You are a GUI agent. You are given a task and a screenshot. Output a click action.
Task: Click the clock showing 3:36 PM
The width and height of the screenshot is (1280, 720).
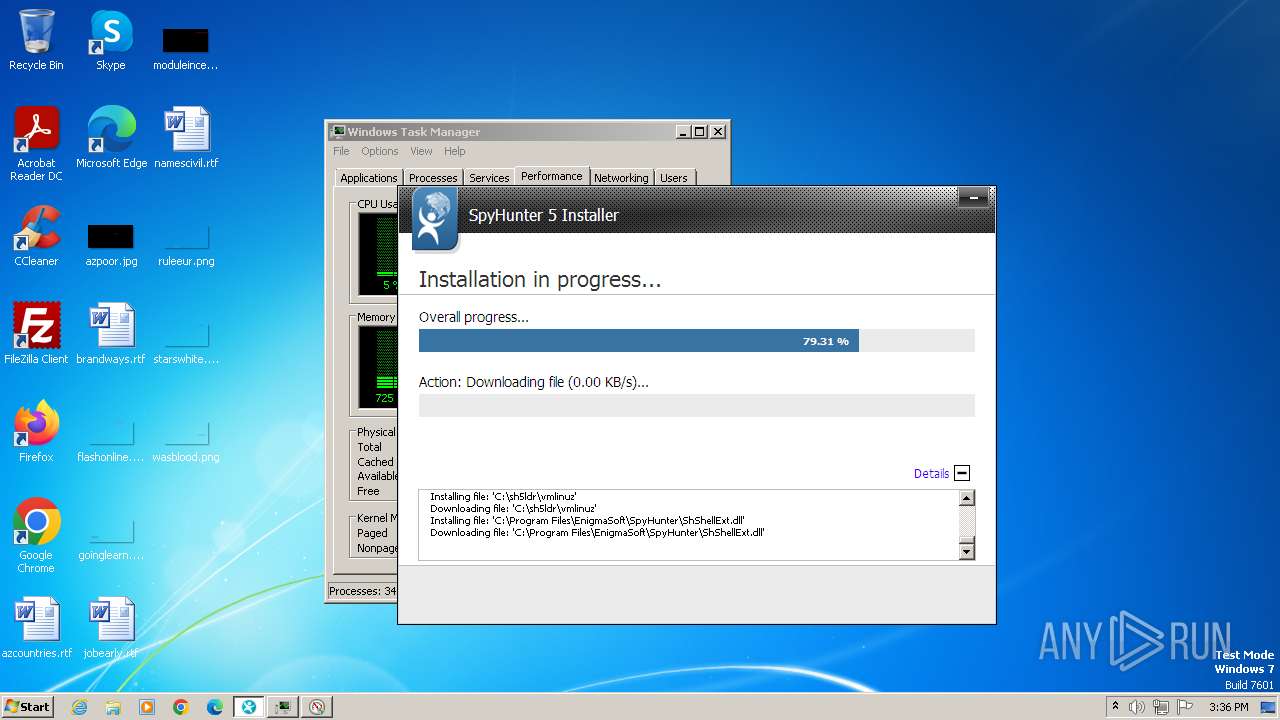(1228, 707)
